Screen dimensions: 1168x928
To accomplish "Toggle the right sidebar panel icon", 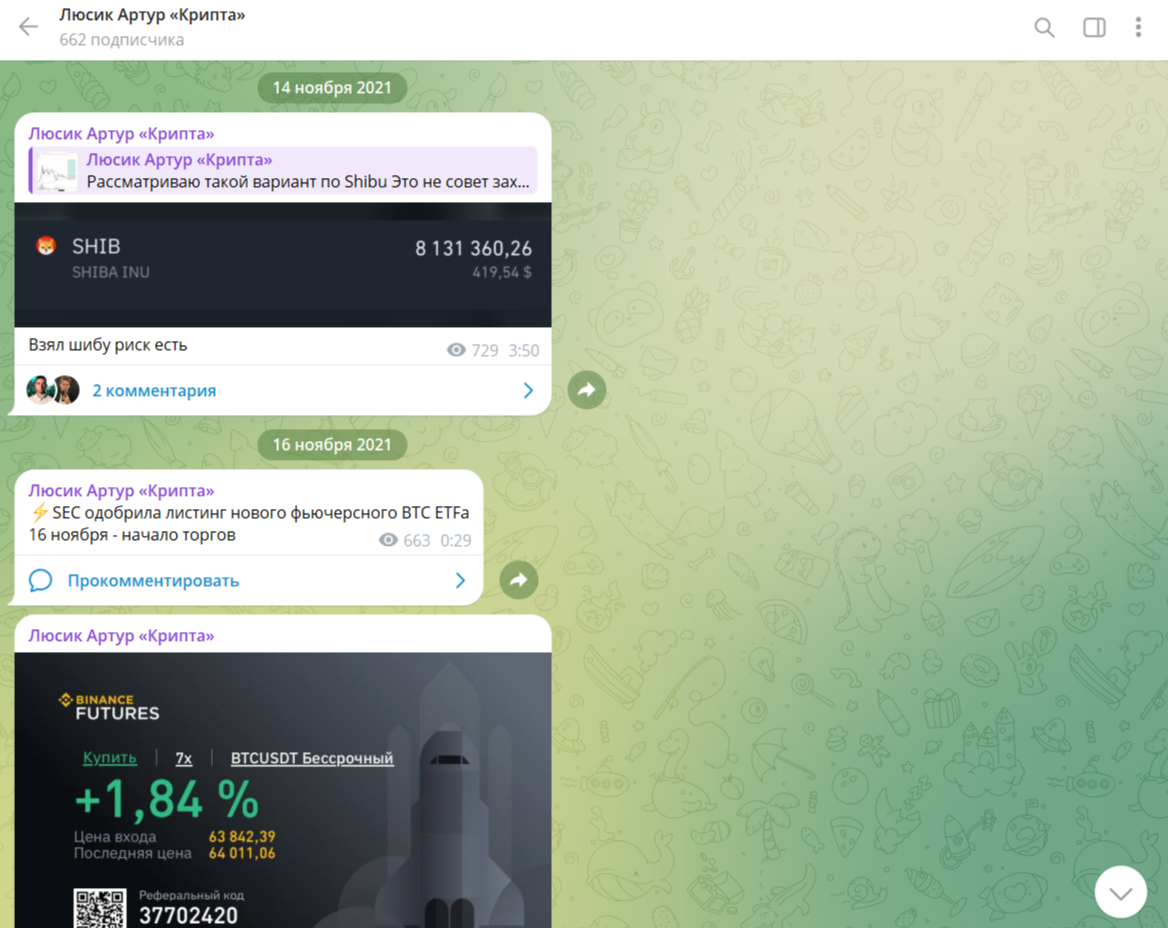I will (1094, 28).
